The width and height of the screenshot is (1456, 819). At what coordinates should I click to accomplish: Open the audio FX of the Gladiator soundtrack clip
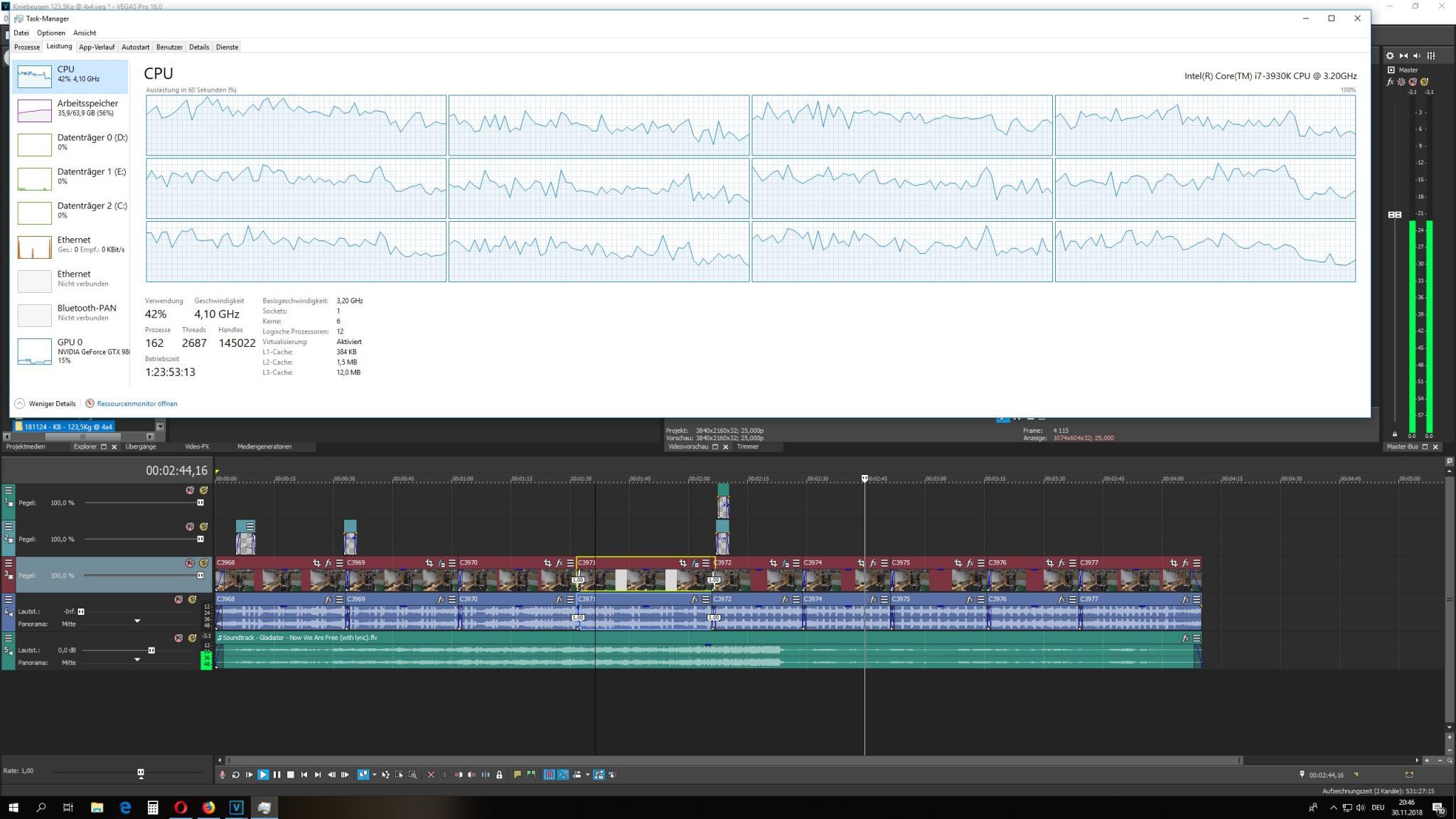pyautogui.click(x=1185, y=638)
